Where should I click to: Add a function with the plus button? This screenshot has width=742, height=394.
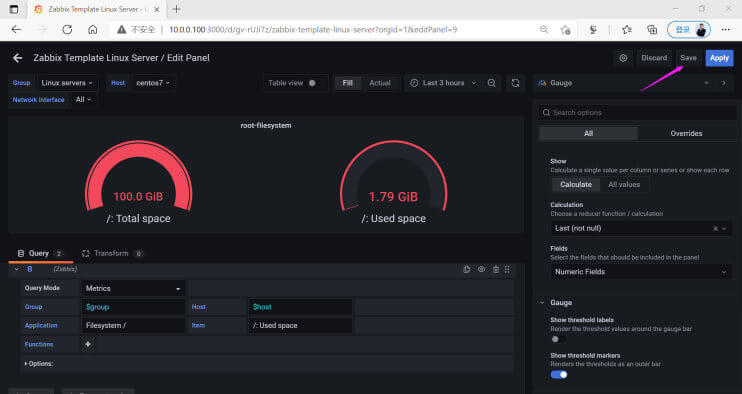coord(88,344)
